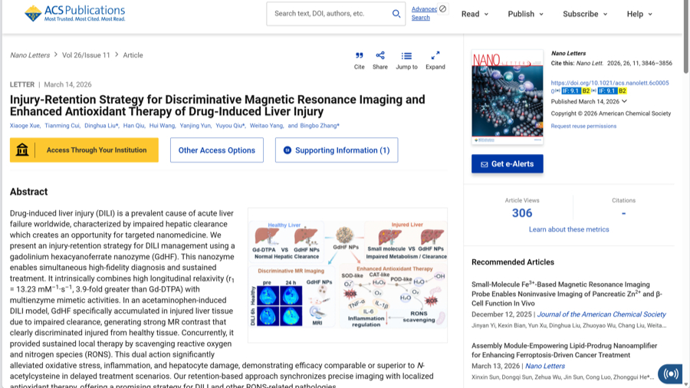The width and height of the screenshot is (690, 388).
Task: Open Supporting Information (1)
Action: pyautogui.click(x=337, y=150)
